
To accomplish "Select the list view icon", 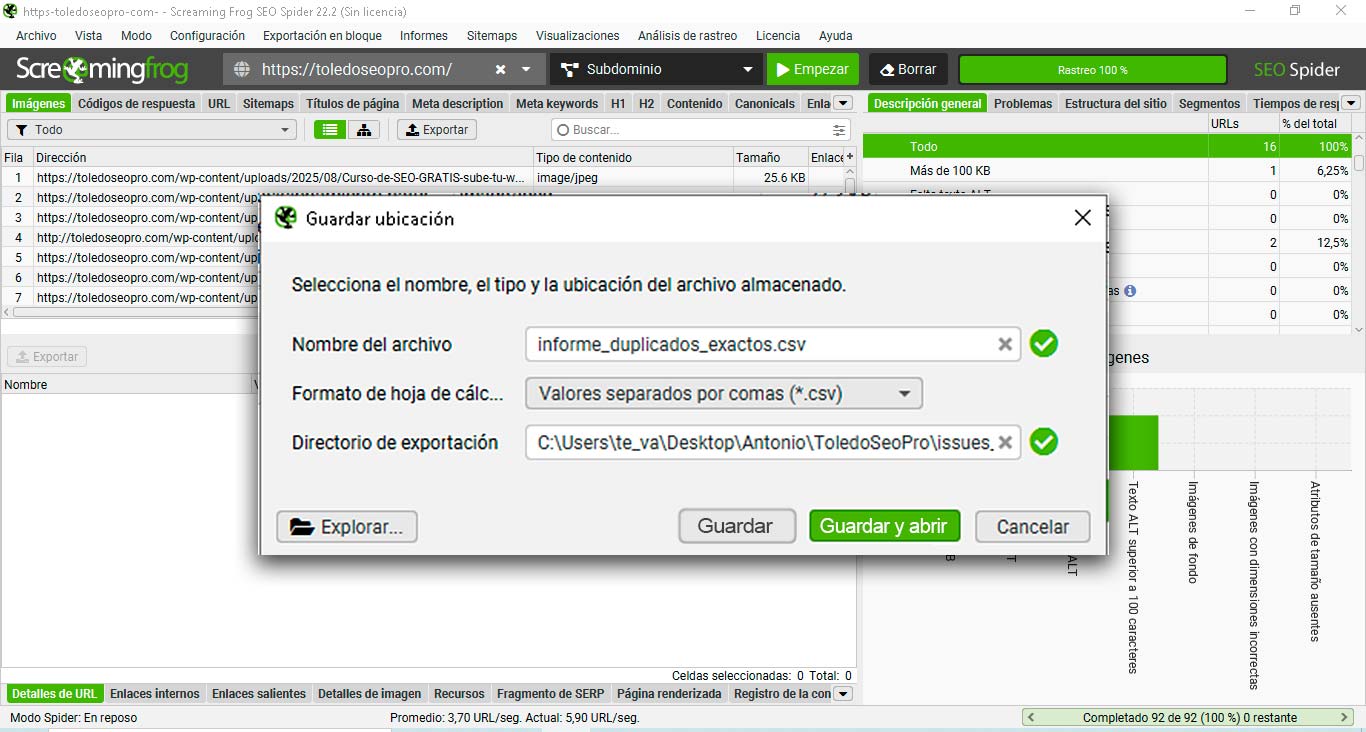I will (329, 129).
